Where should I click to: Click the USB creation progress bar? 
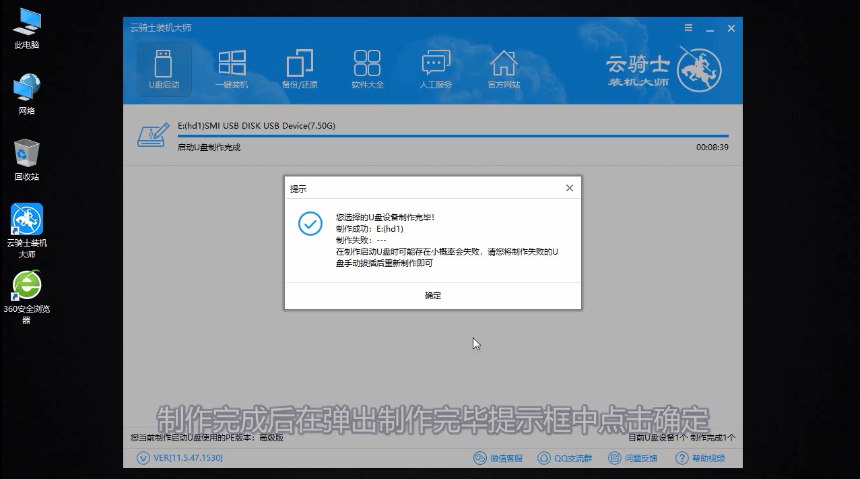tap(453, 136)
